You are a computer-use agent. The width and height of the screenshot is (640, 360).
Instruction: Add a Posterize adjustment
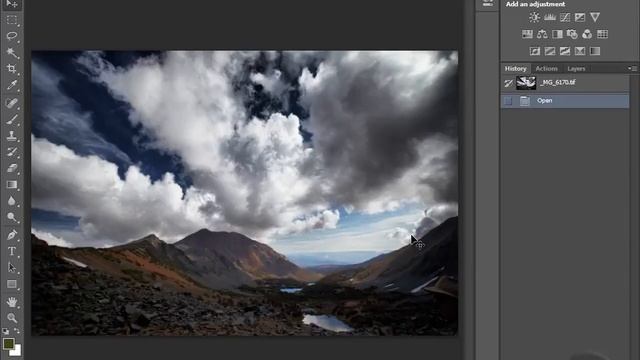click(550, 51)
